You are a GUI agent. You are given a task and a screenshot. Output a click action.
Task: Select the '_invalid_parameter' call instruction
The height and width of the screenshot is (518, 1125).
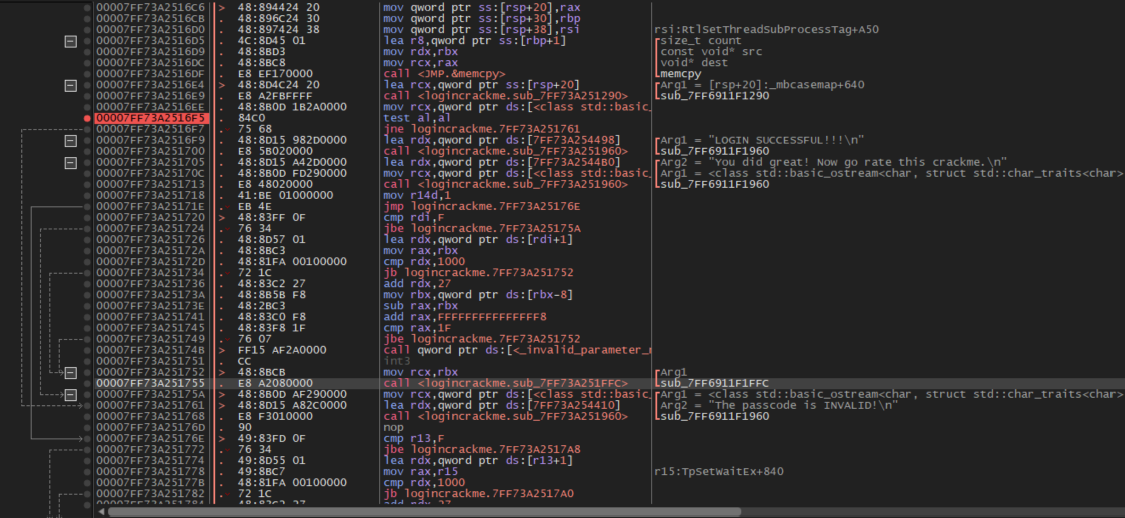517,350
